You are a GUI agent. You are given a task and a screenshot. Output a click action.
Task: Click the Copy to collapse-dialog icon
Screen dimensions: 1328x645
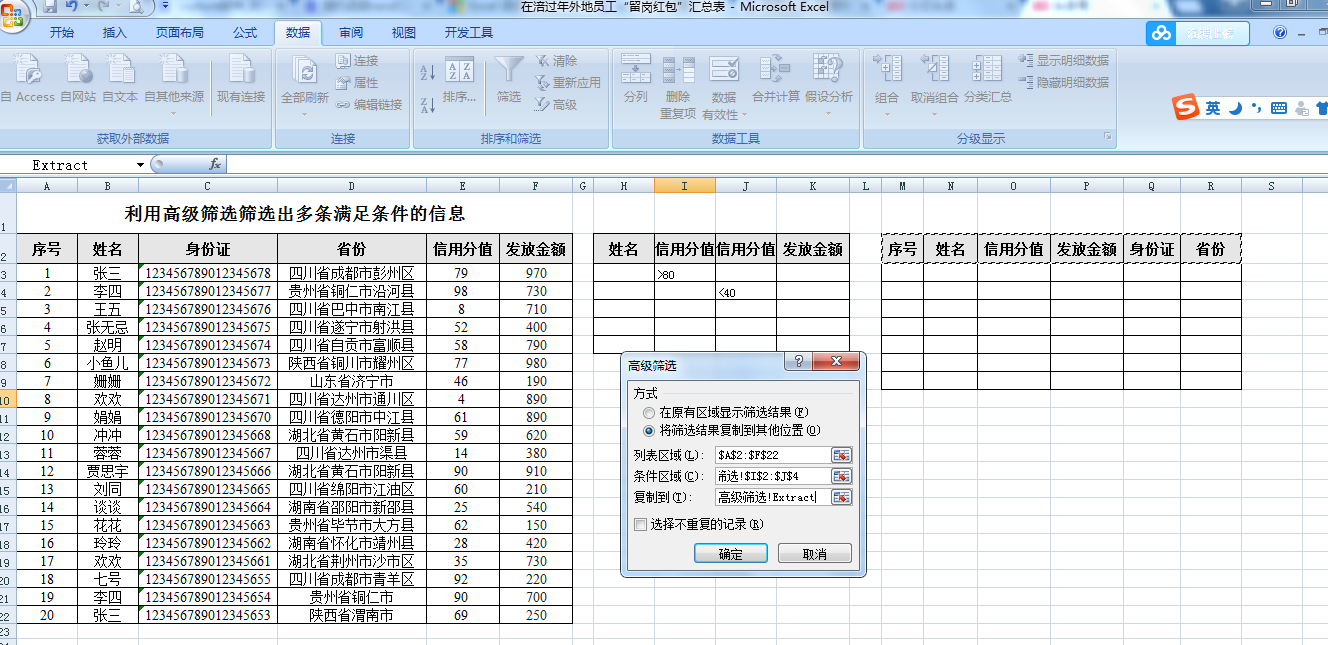841,497
